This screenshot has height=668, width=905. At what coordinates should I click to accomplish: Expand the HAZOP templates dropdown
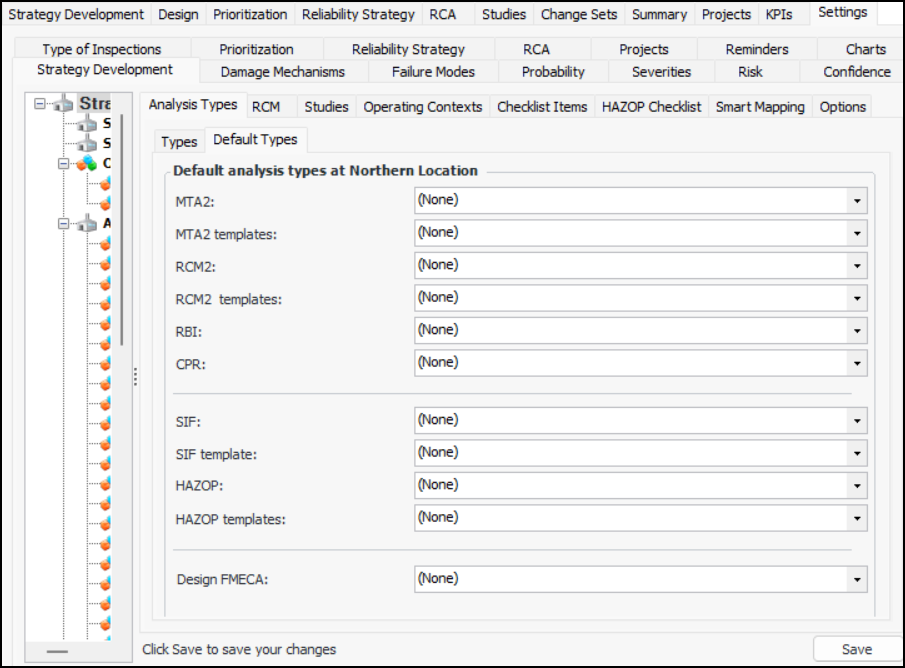pos(857,518)
